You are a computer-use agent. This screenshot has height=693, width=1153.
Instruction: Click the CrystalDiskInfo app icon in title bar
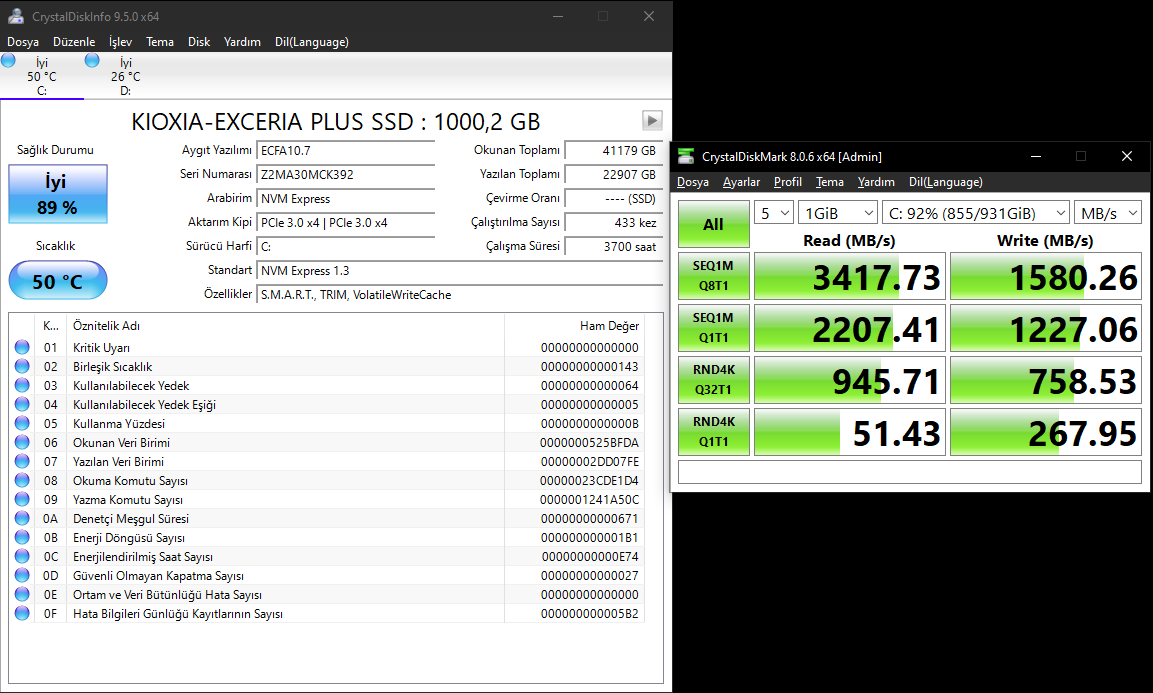pyautogui.click(x=15, y=15)
